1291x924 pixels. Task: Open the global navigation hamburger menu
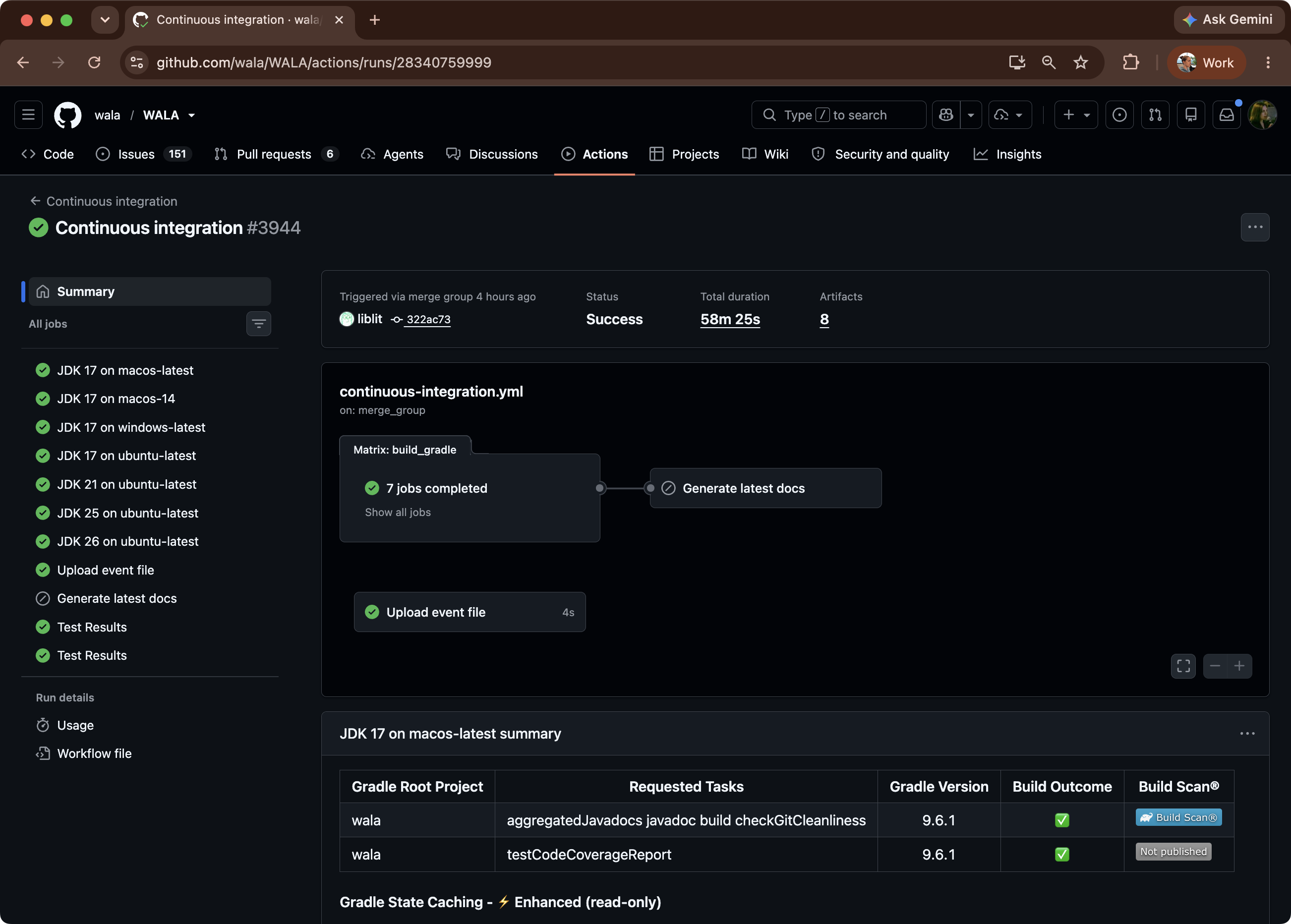click(x=28, y=115)
